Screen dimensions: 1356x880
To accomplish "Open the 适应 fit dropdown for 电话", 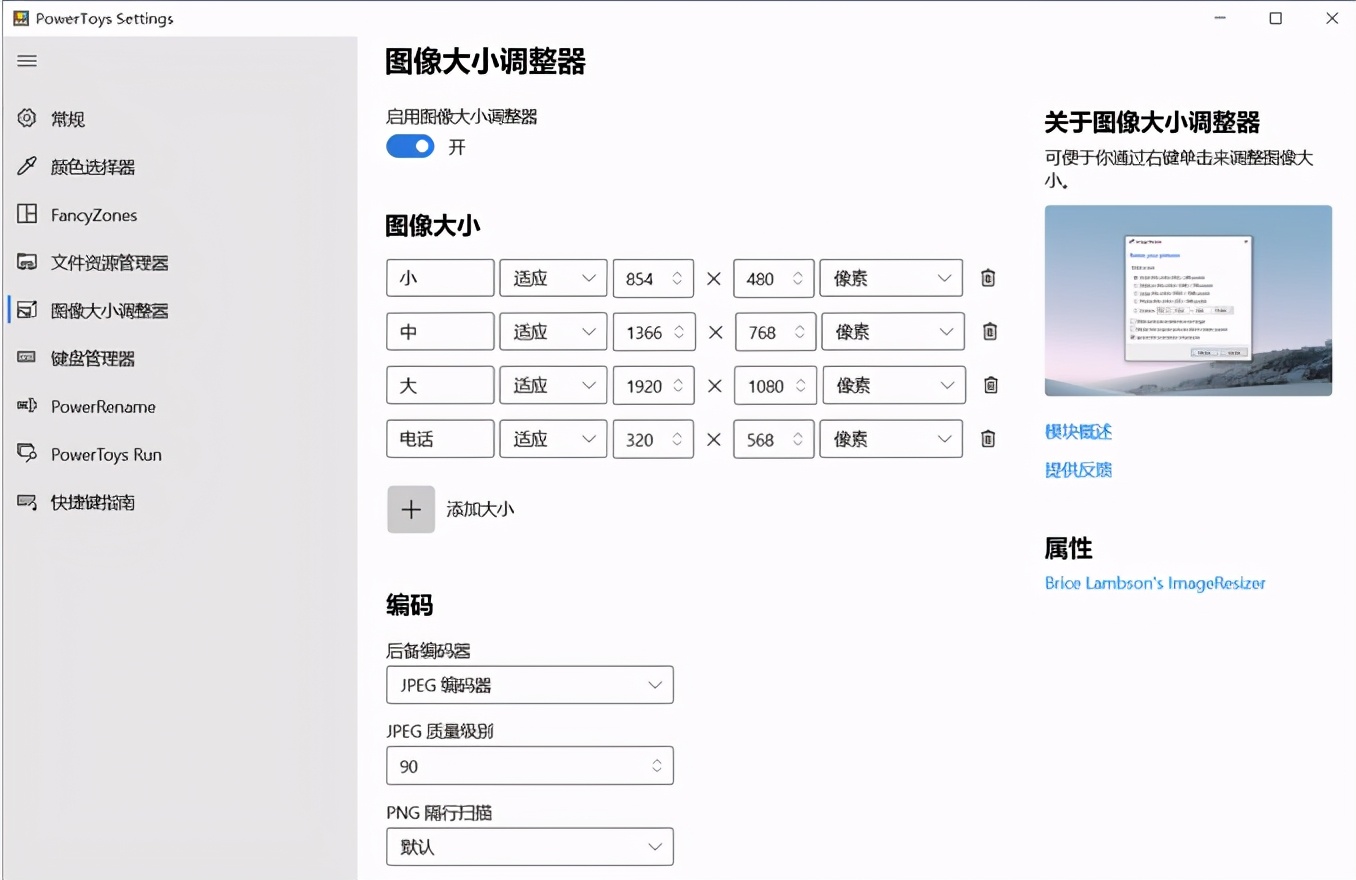I will coord(553,438).
